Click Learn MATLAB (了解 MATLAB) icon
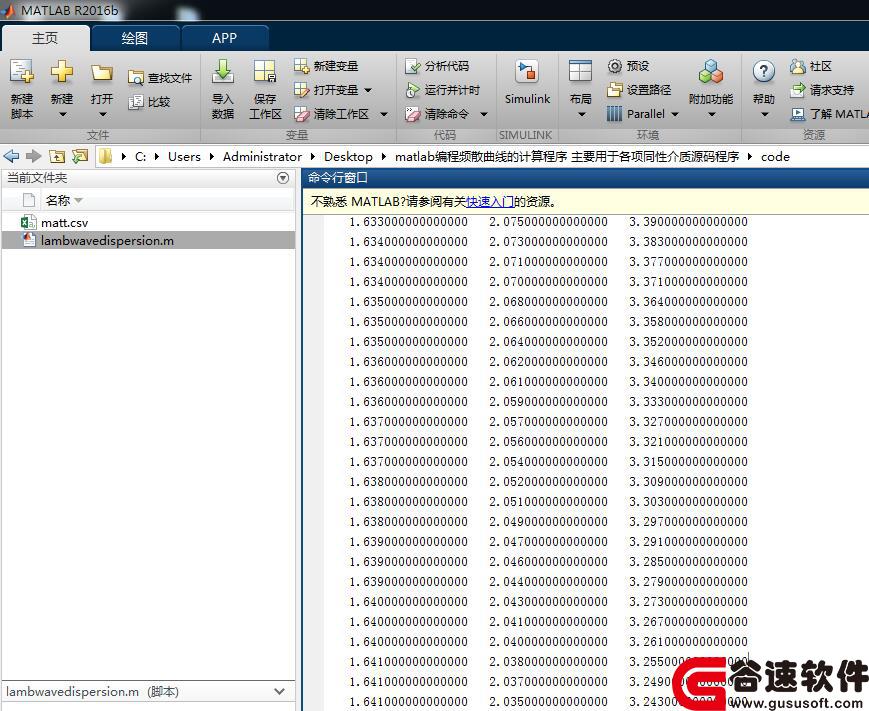This screenshot has width=869, height=711. pyautogui.click(x=798, y=114)
